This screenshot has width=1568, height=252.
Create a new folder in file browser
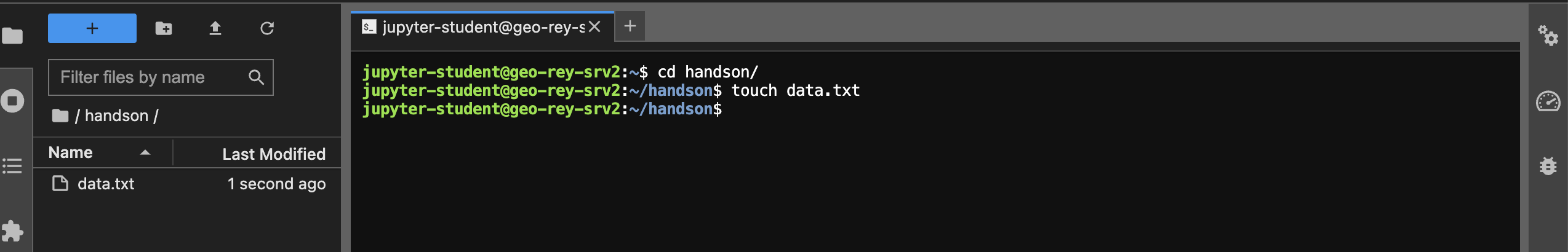164,28
